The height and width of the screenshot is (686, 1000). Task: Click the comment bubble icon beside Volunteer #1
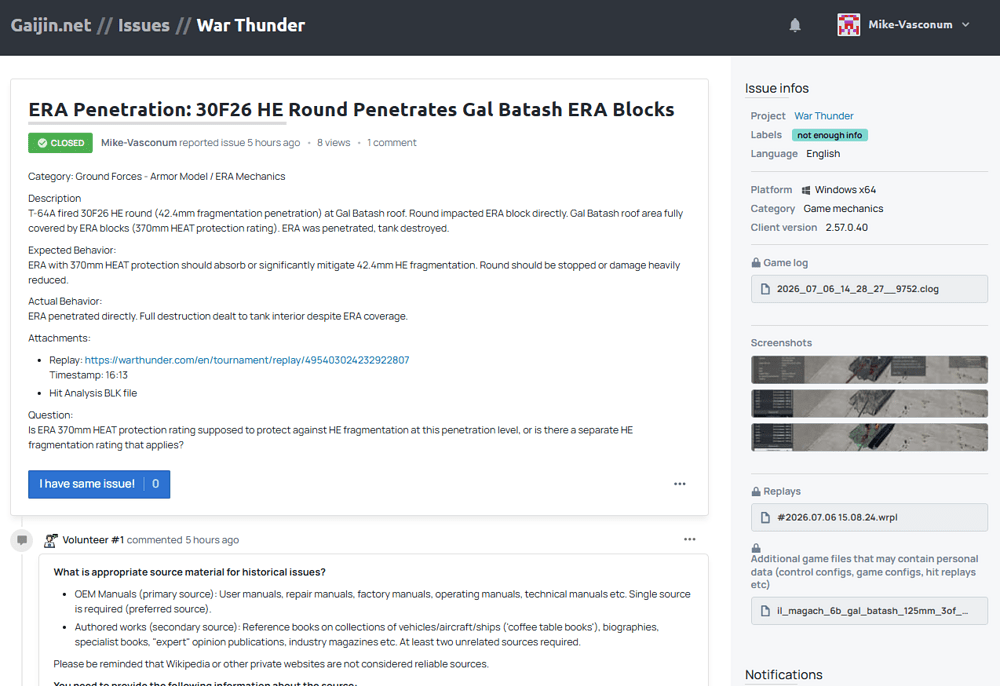(x=22, y=540)
